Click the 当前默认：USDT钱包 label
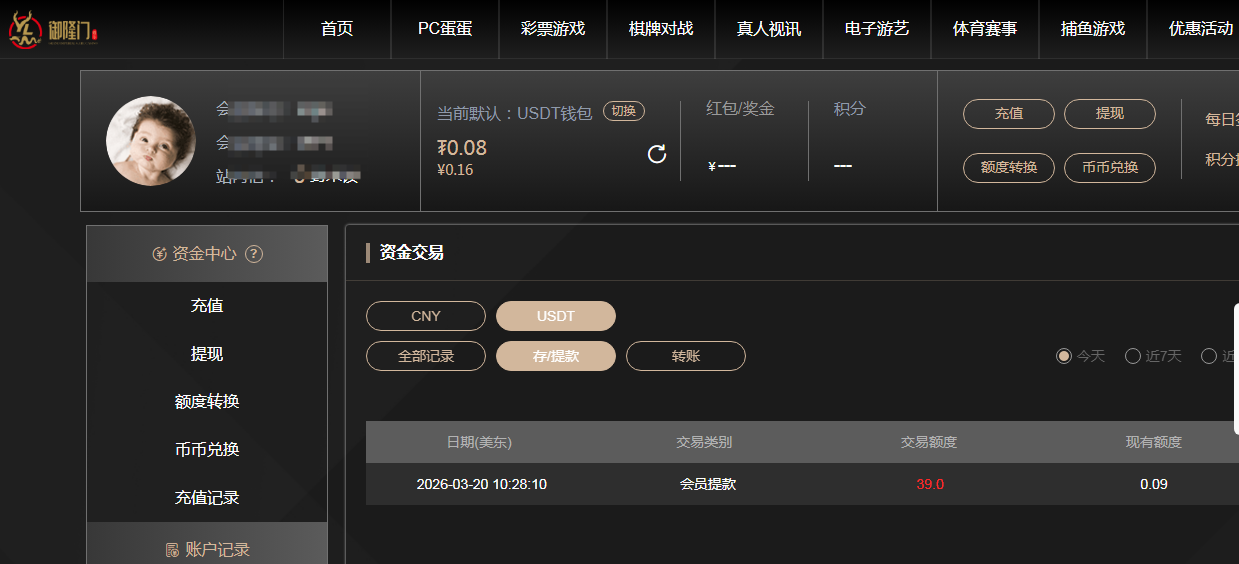Image resolution: width=1239 pixels, height=564 pixels. point(515,113)
